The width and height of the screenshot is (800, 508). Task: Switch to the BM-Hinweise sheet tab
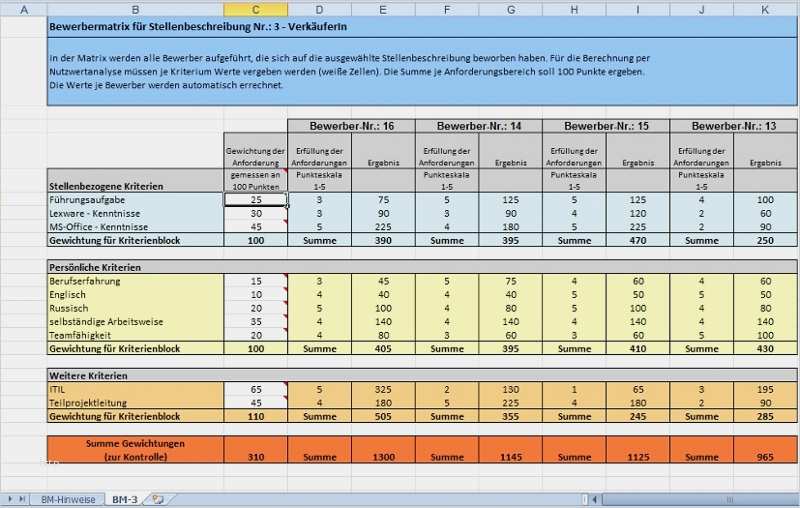point(67,498)
